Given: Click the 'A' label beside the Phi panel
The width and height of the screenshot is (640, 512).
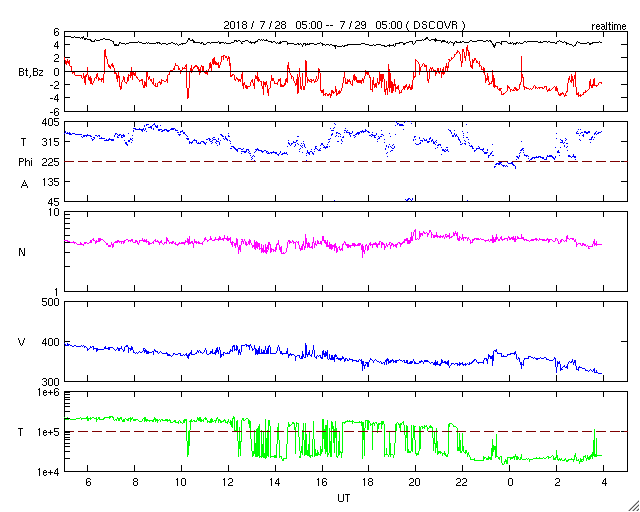Looking at the screenshot, I should [x=24, y=185].
